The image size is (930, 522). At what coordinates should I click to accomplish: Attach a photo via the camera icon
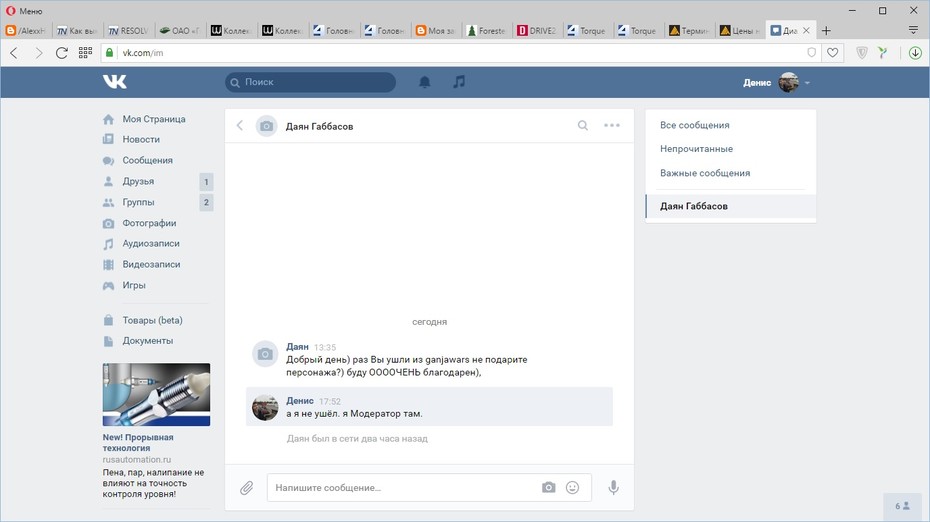click(x=549, y=488)
